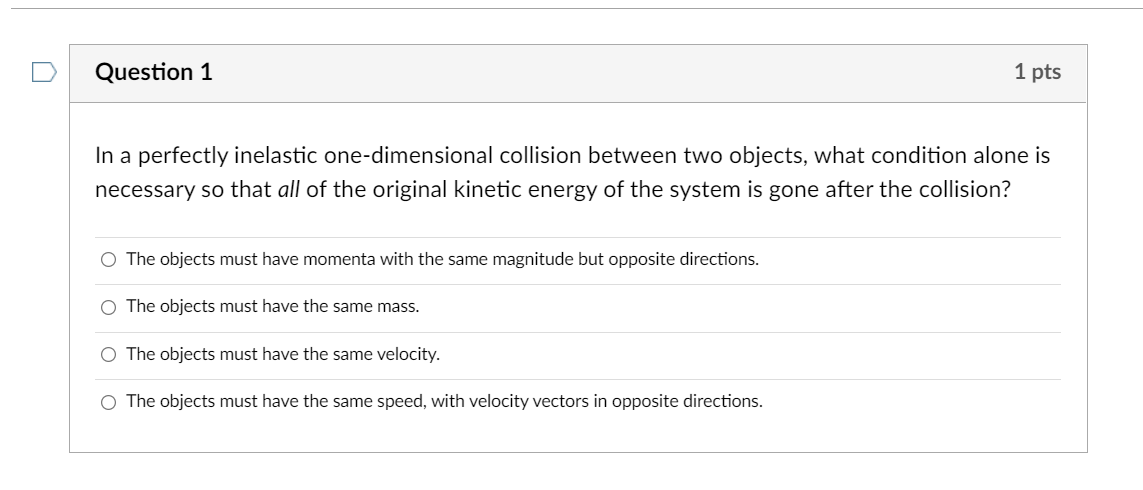Select same speed, opposite directions radio button
The height and width of the screenshot is (490, 1143).
[108, 402]
